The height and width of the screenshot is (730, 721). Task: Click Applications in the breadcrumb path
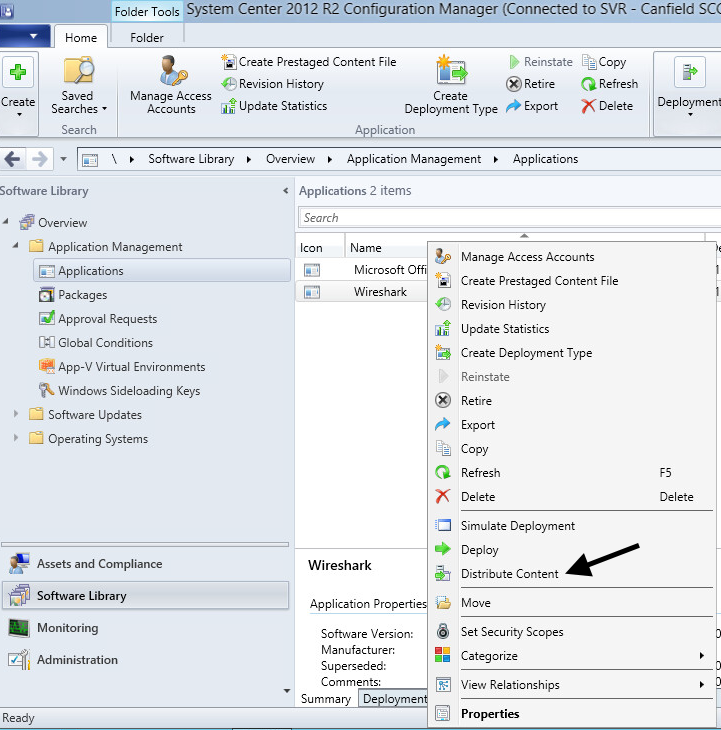coord(546,159)
